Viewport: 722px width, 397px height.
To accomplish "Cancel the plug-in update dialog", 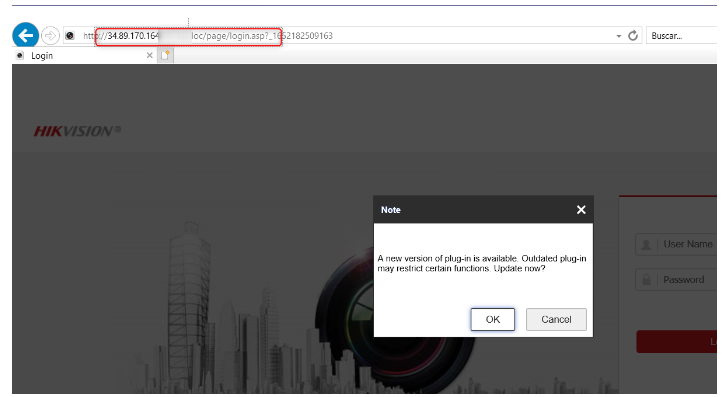I will pyautogui.click(x=556, y=319).
